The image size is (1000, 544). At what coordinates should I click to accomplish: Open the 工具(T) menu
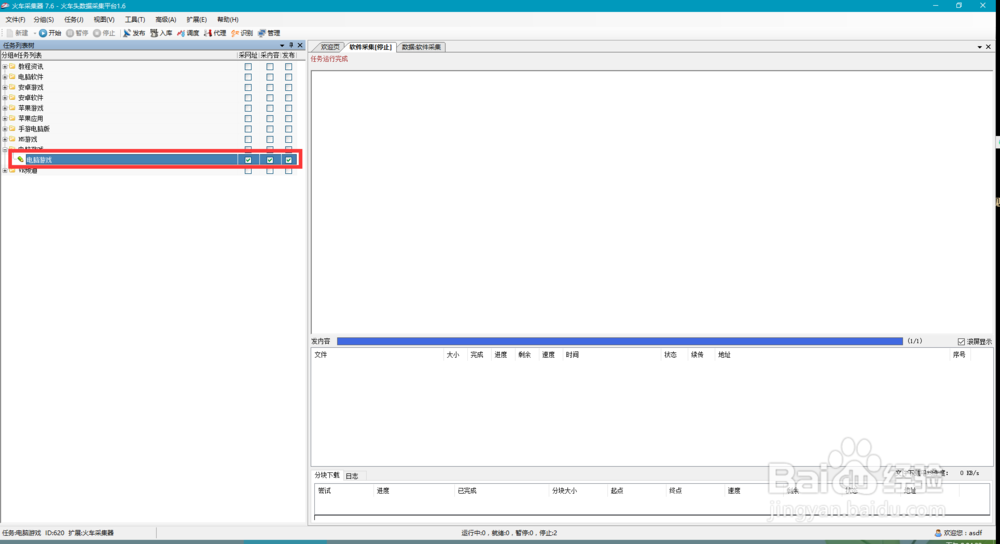click(x=135, y=20)
